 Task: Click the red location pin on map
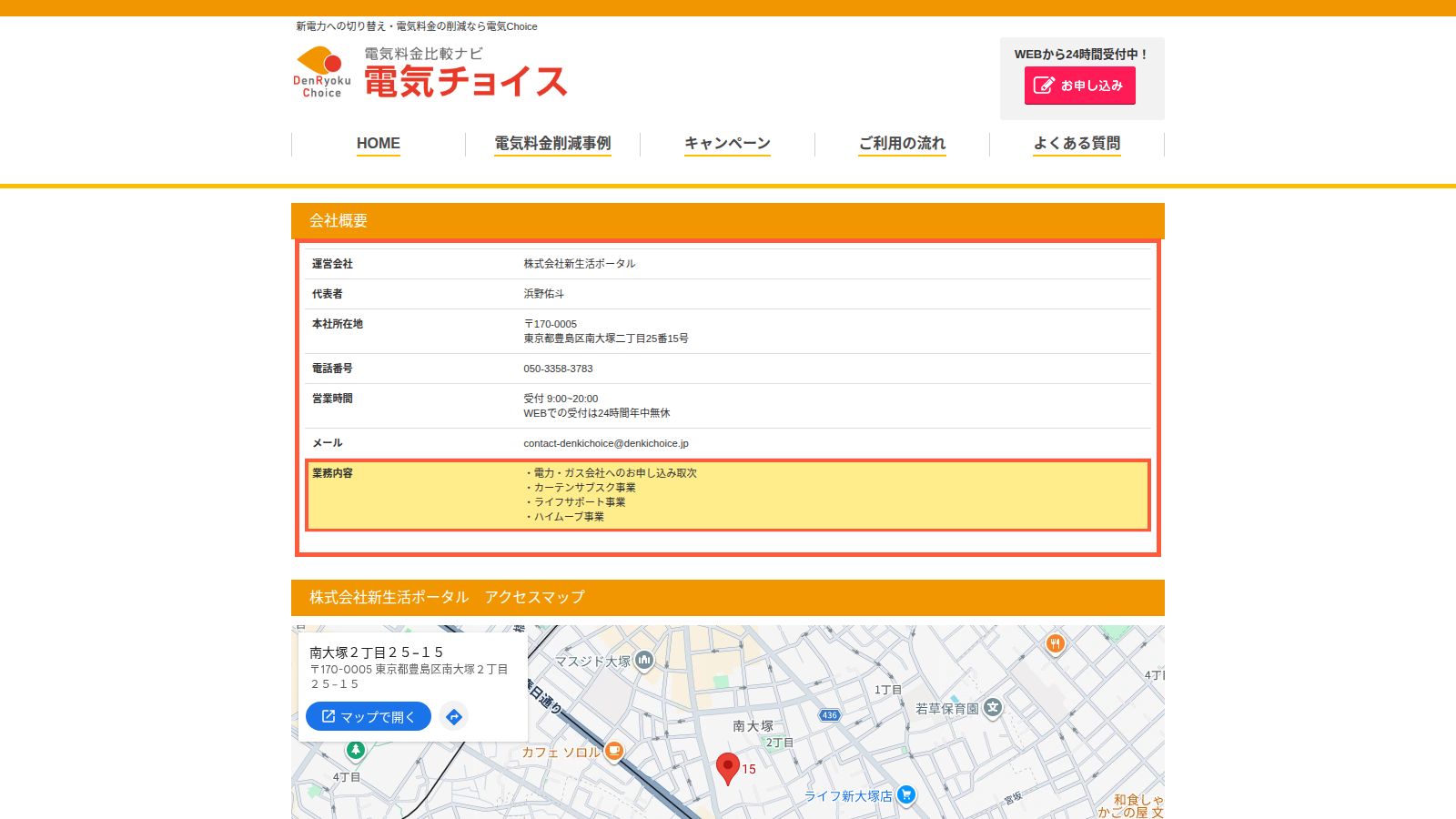pyautogui.click(x=727, y=768)
